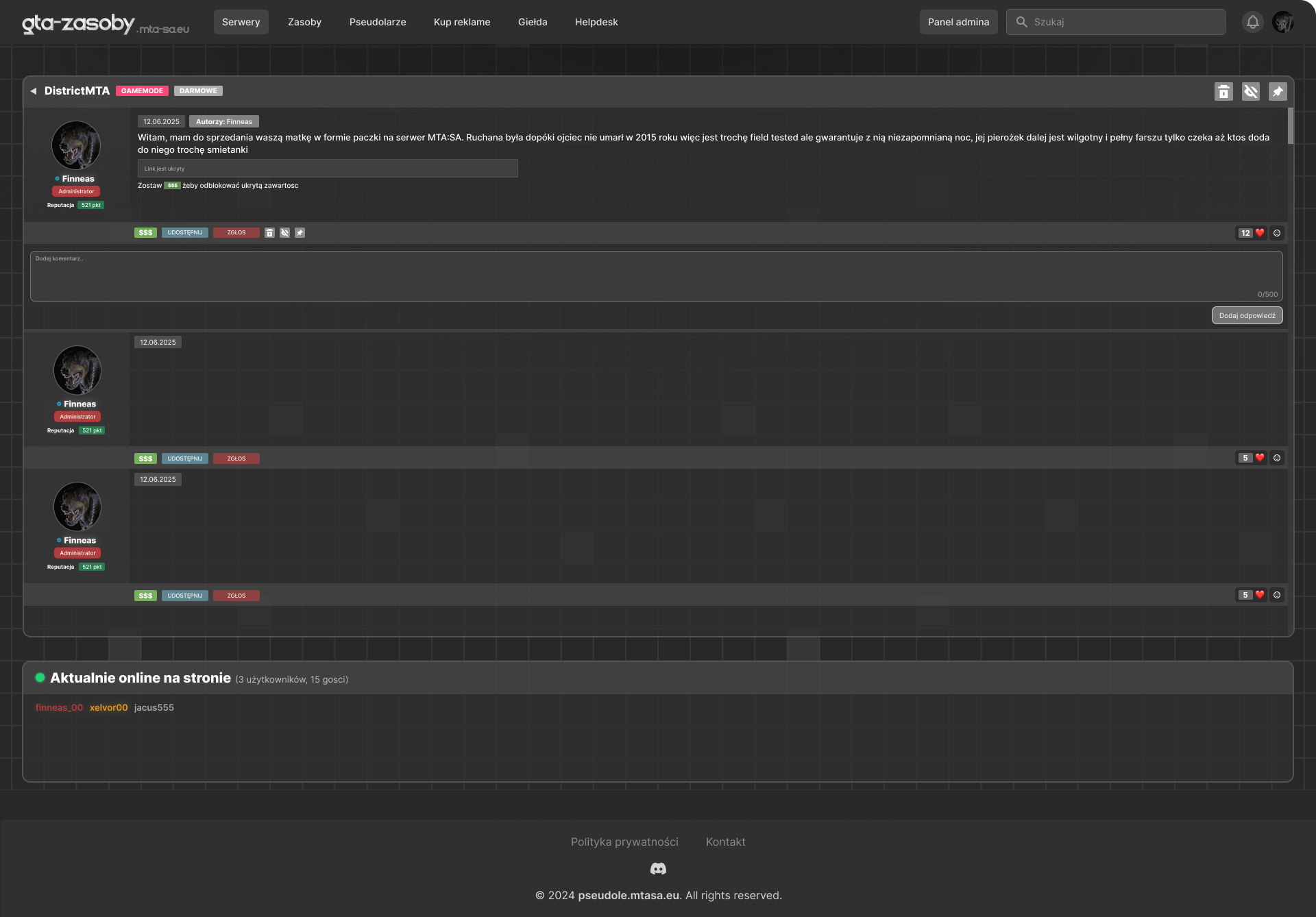Click first post's green $$$ button
This screenshot has width=1316, height=917.
(x=145, y=233)
